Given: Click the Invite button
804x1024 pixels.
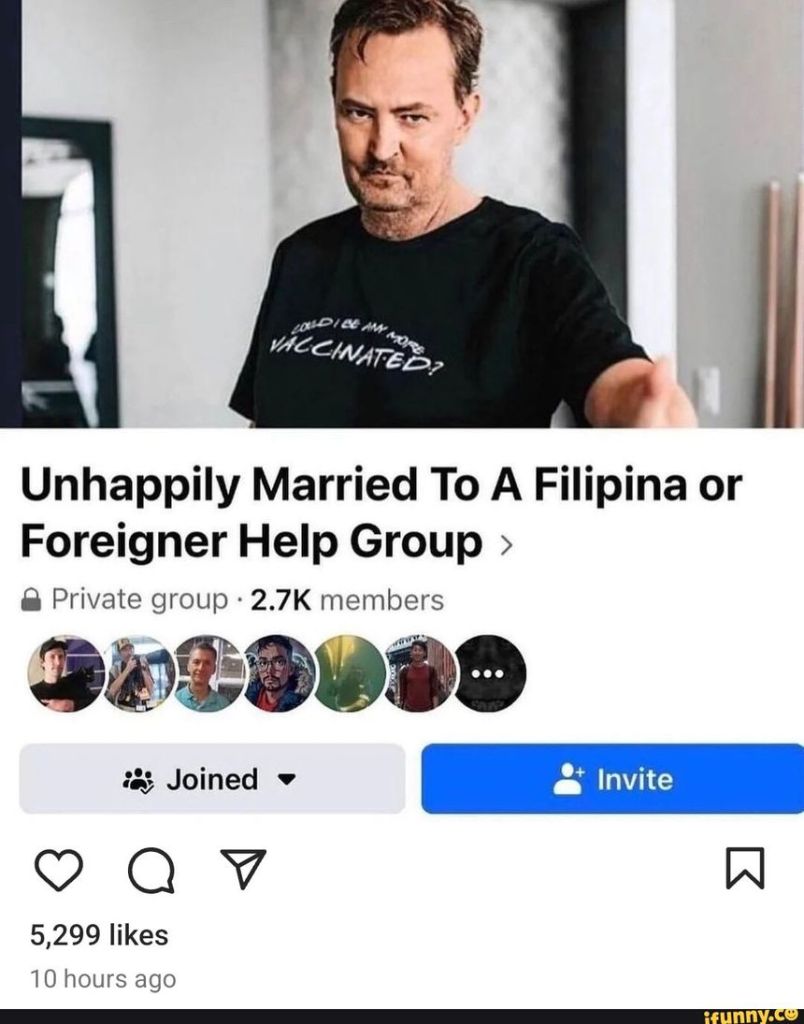Looking at the screenshot, I should tap(613, 778).
